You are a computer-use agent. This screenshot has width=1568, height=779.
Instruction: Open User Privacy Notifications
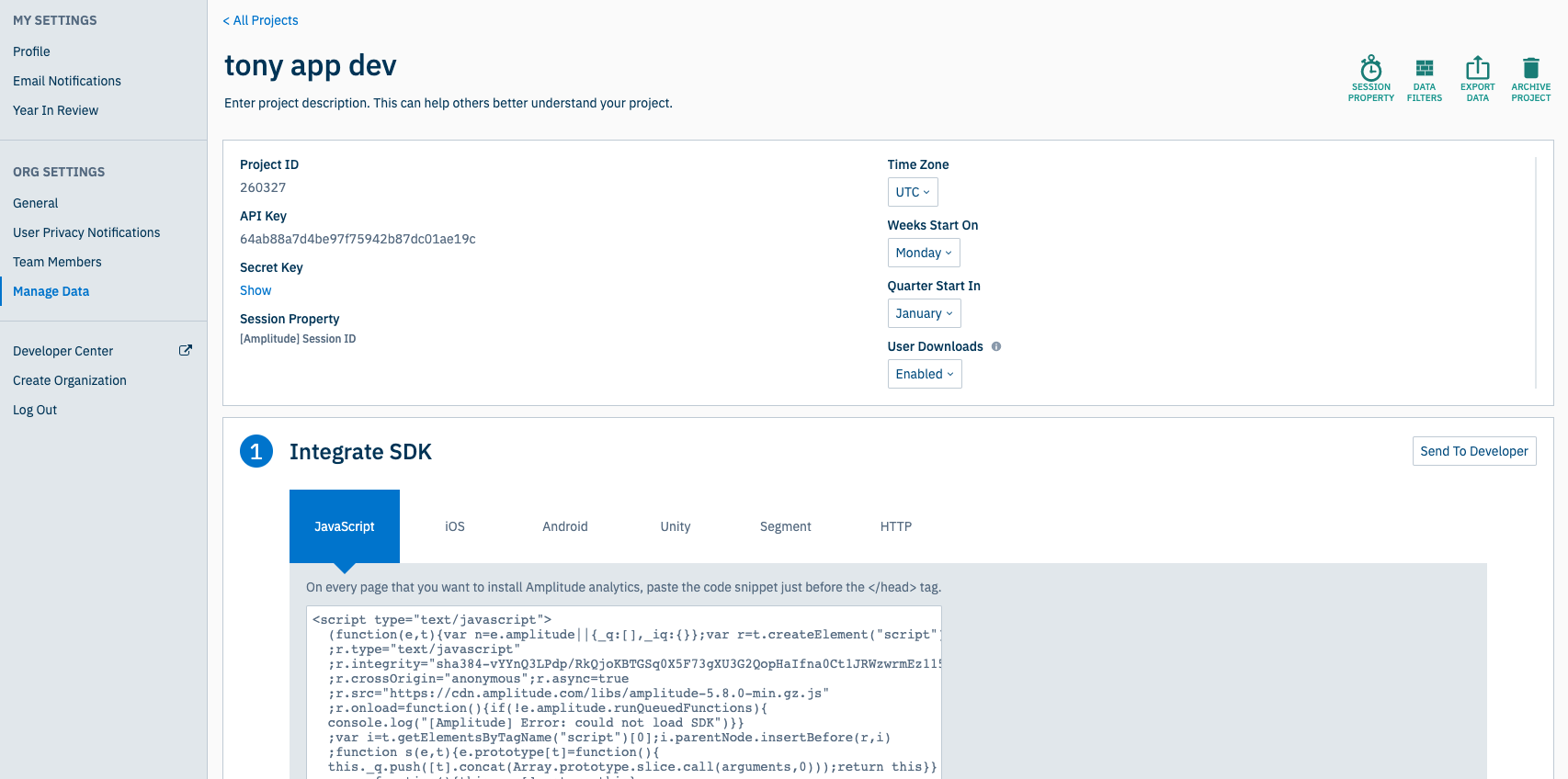click(86, 232)
